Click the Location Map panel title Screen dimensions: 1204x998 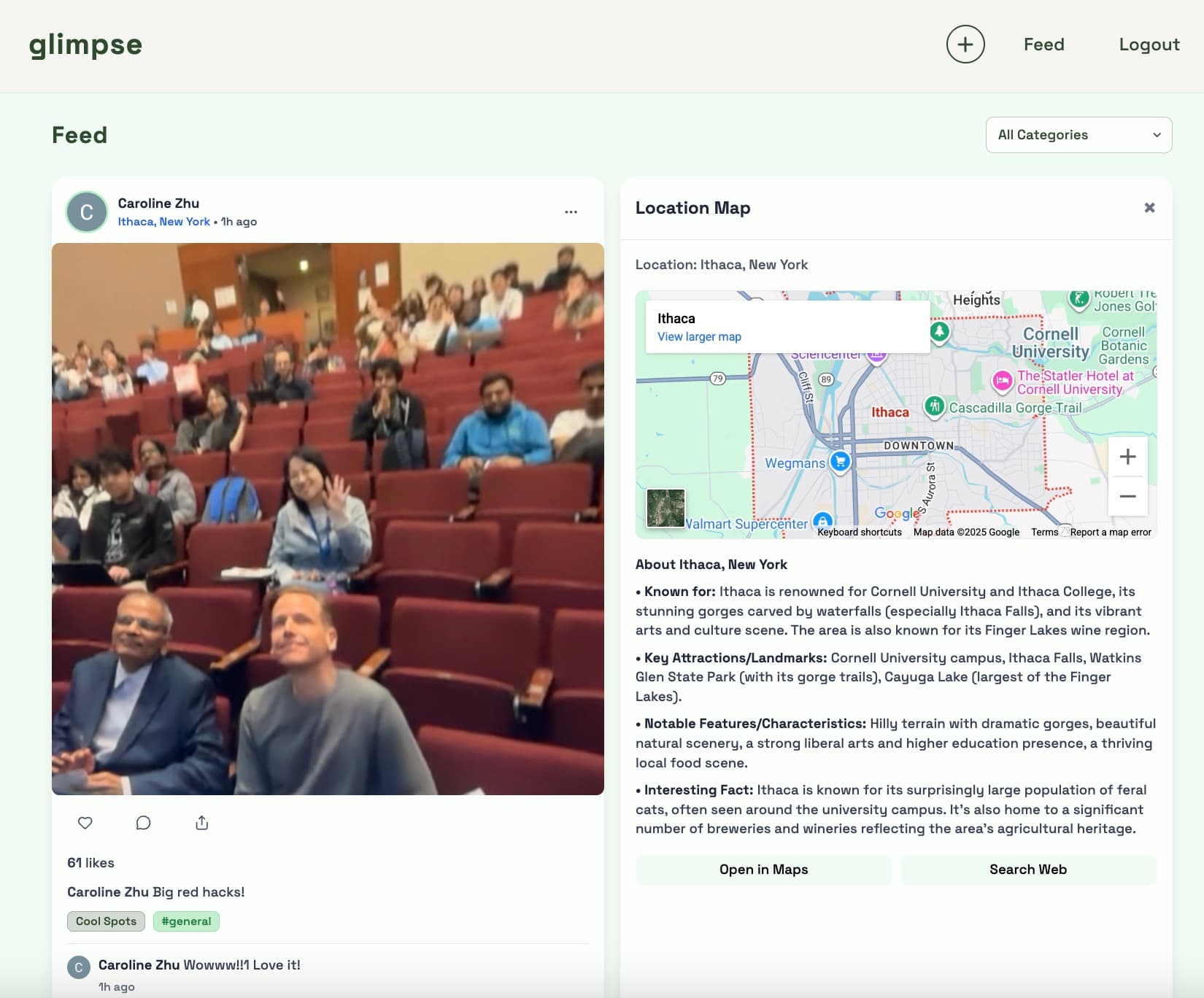pyautogui.click(x=692, y=208)
